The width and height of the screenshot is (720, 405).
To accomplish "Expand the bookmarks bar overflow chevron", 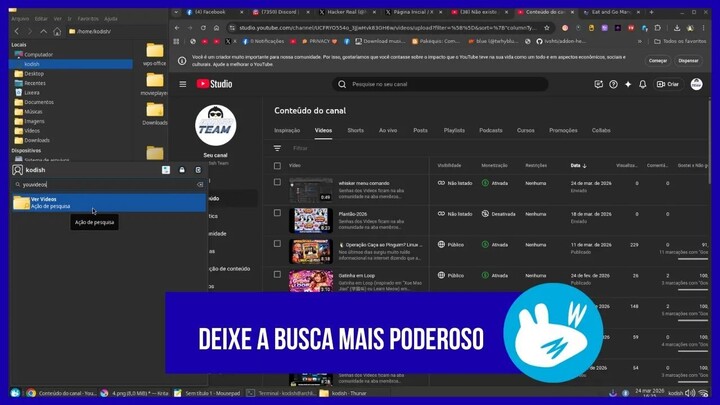I will [640, 41].
